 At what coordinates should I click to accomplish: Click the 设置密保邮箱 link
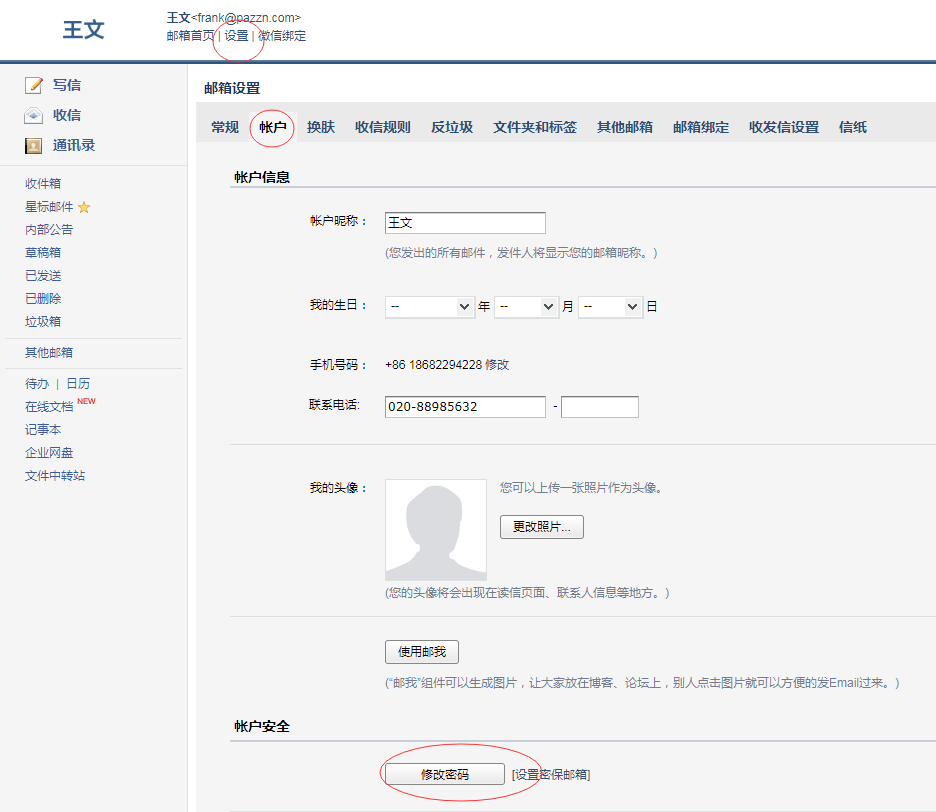[551, 775]
